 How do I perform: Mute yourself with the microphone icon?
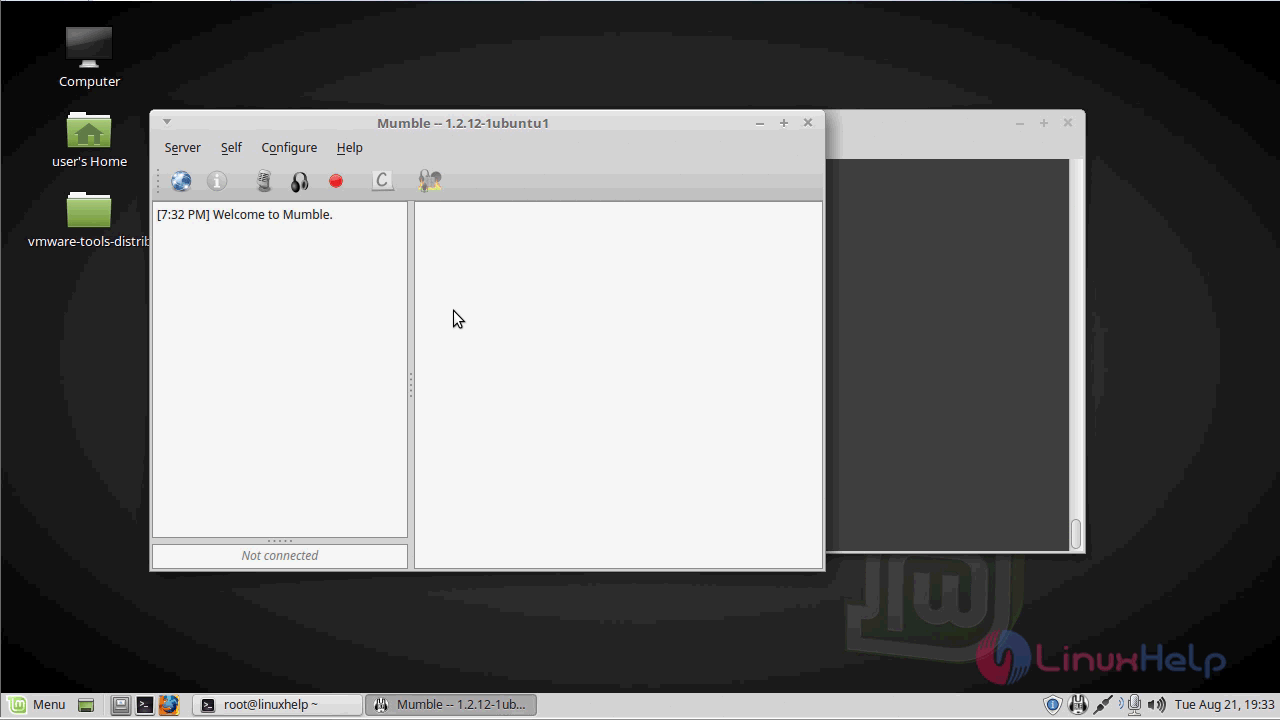click(264, 181)
